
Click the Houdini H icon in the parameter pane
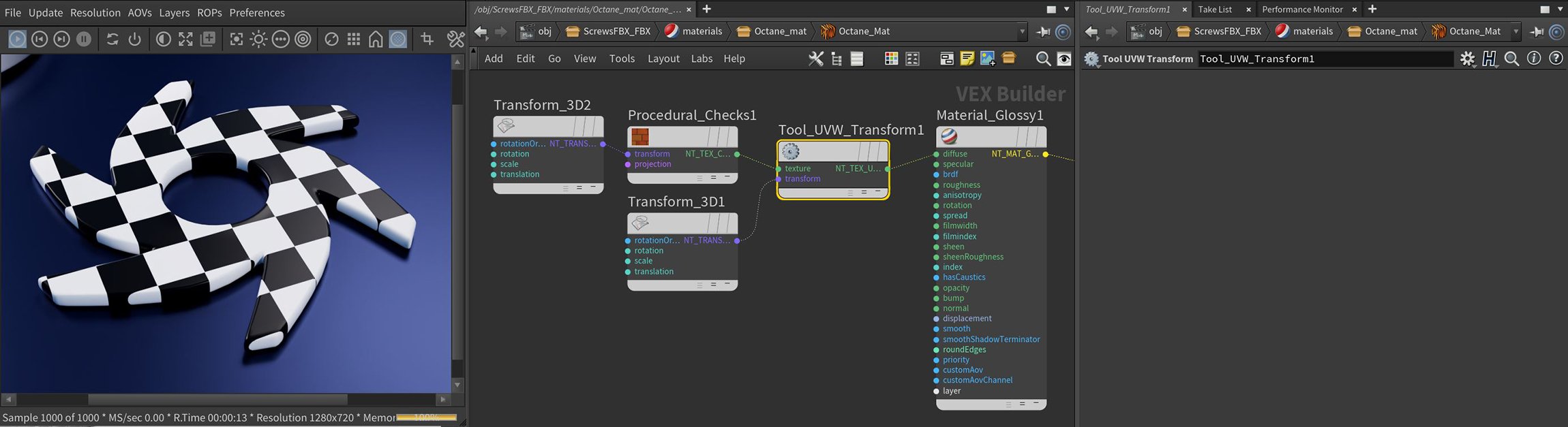click(1489, 59)
